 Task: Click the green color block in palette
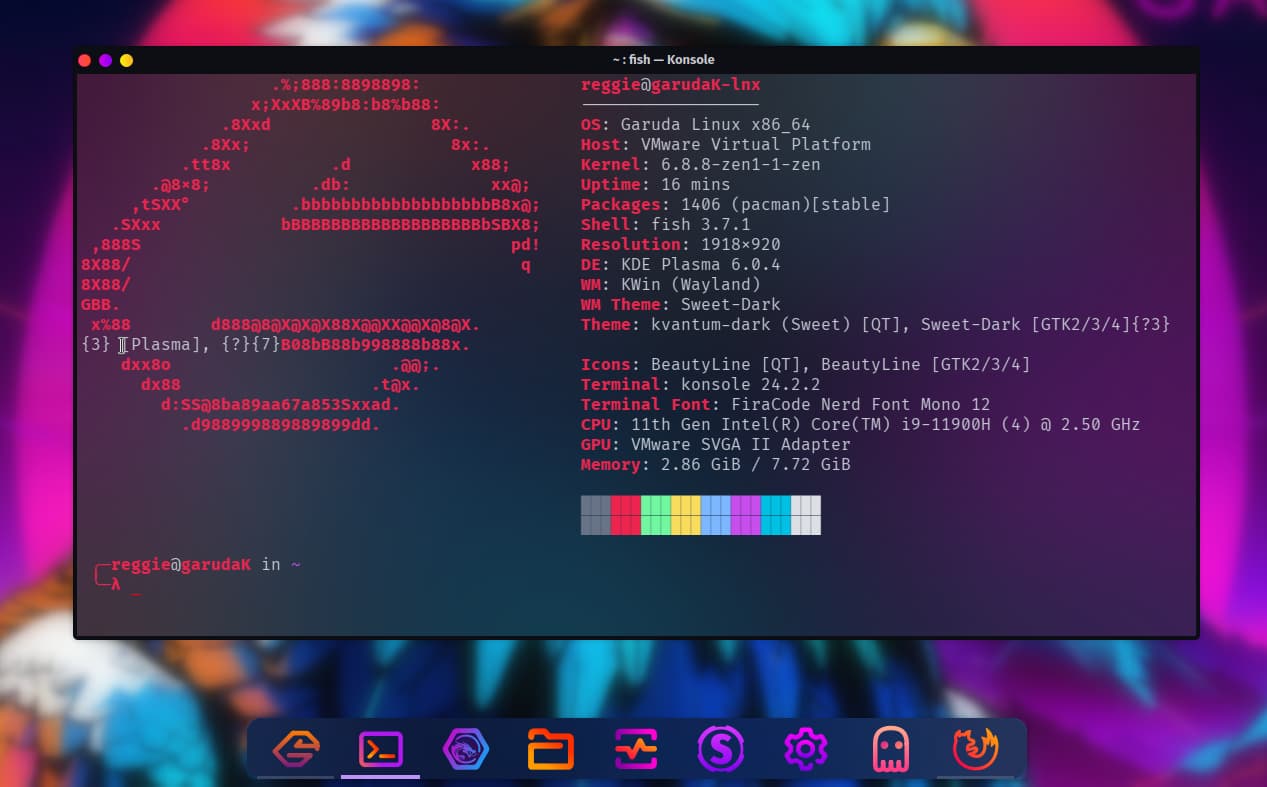[656, 515]
